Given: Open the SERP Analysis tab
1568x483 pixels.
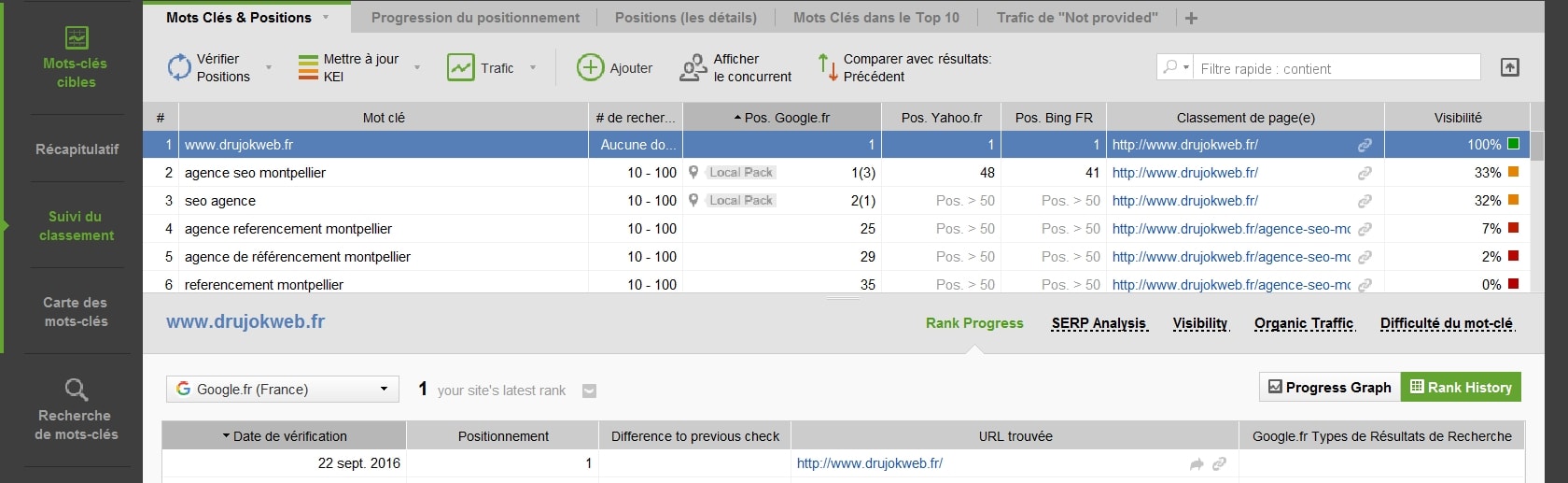Looking at the screenshot, I should point(1099,323).
